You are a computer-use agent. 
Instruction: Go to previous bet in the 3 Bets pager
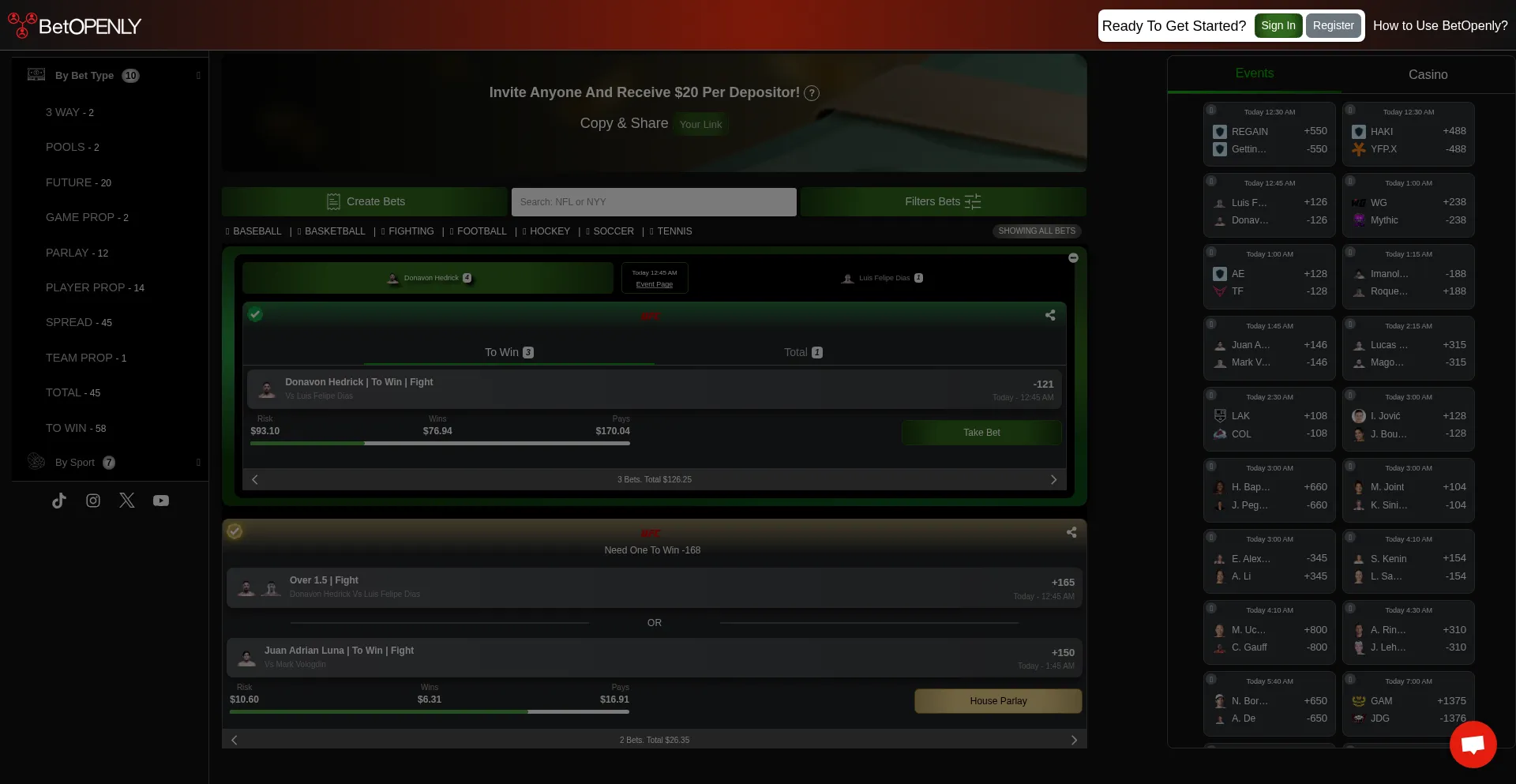click(254, 479)
